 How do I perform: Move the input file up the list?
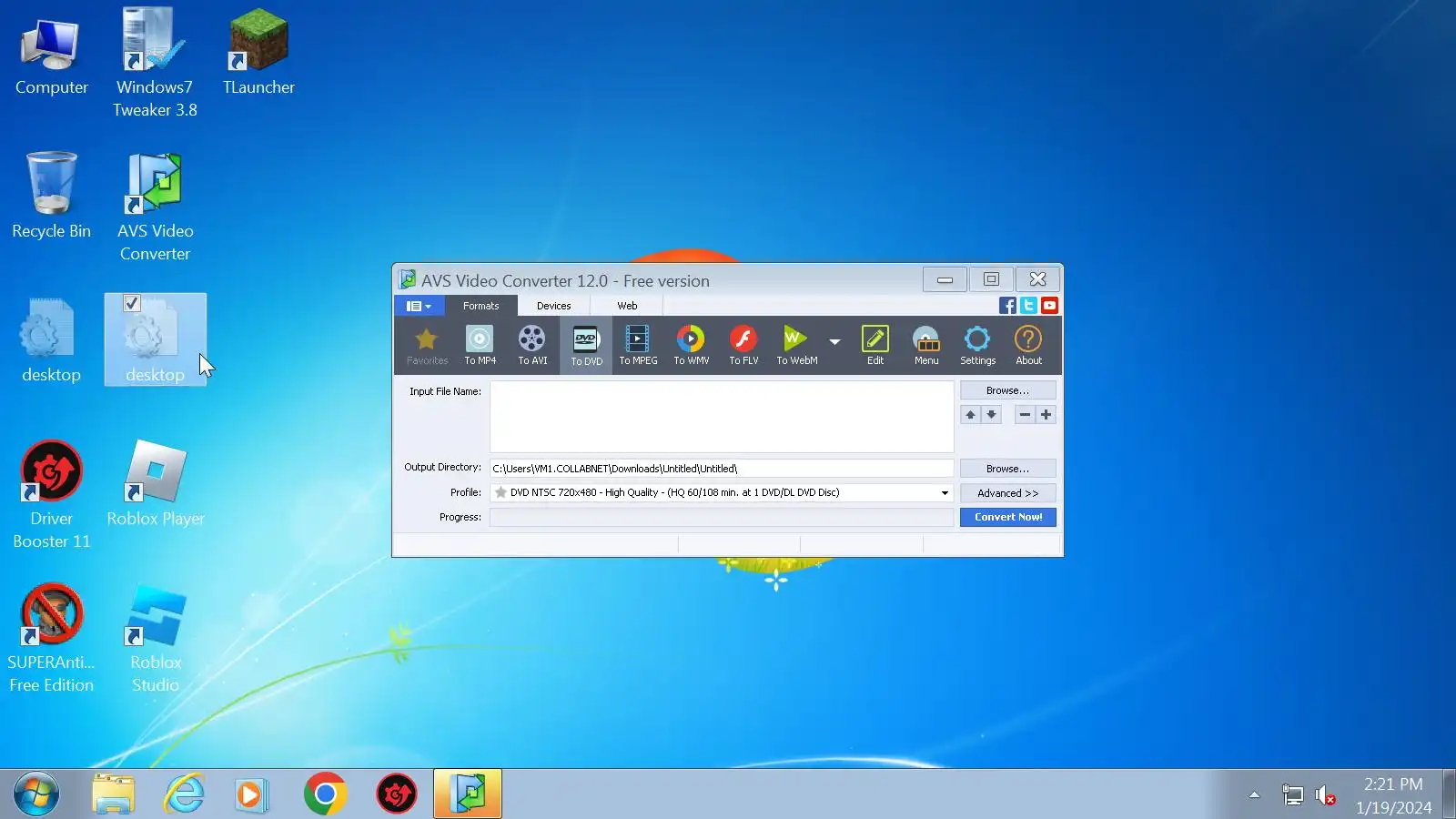click(970, 415)
